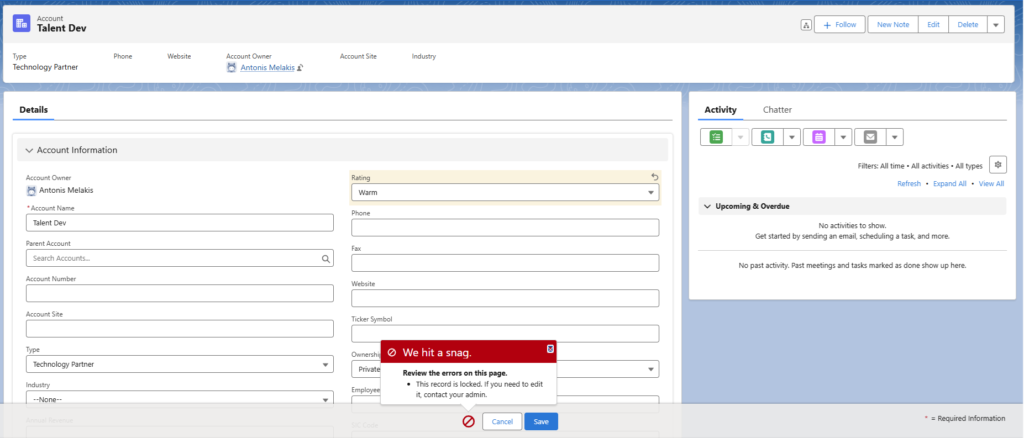Image resolution: width=1024 pixels, height=438 pixels.
Task: Open the Email dropdown arrow
Action: click(x=895, y=137)
